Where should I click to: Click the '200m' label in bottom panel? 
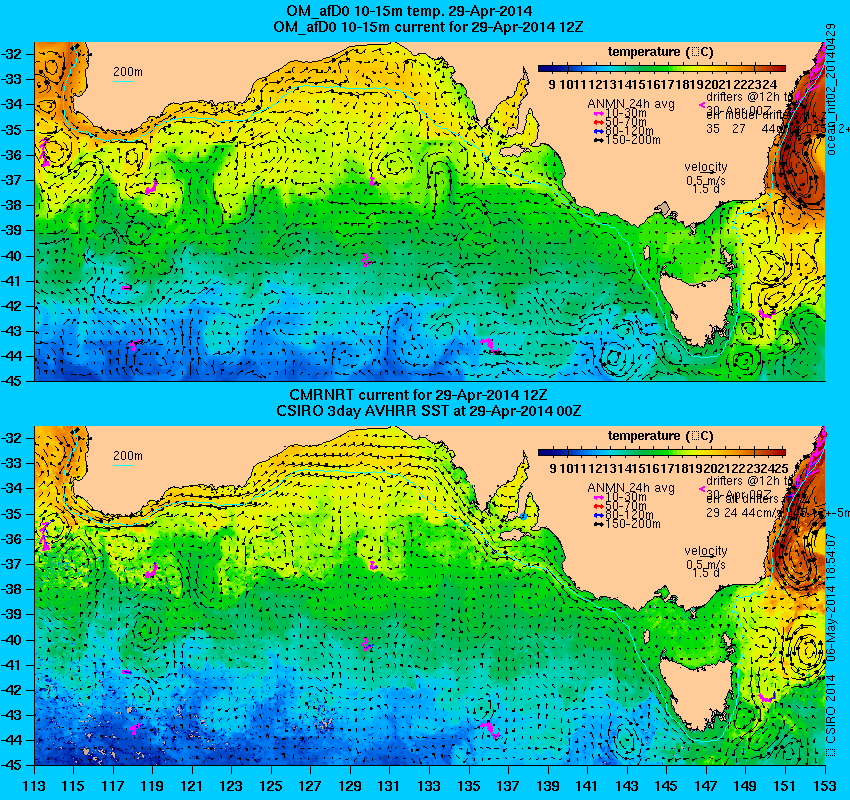click(x=128, y=456)
